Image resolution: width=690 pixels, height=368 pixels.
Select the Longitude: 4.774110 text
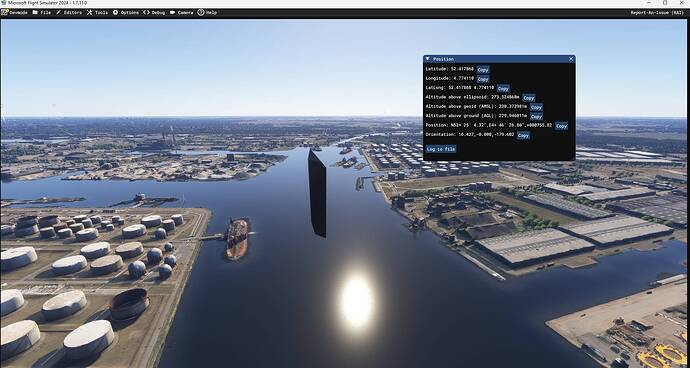click(x=450, y=78)
